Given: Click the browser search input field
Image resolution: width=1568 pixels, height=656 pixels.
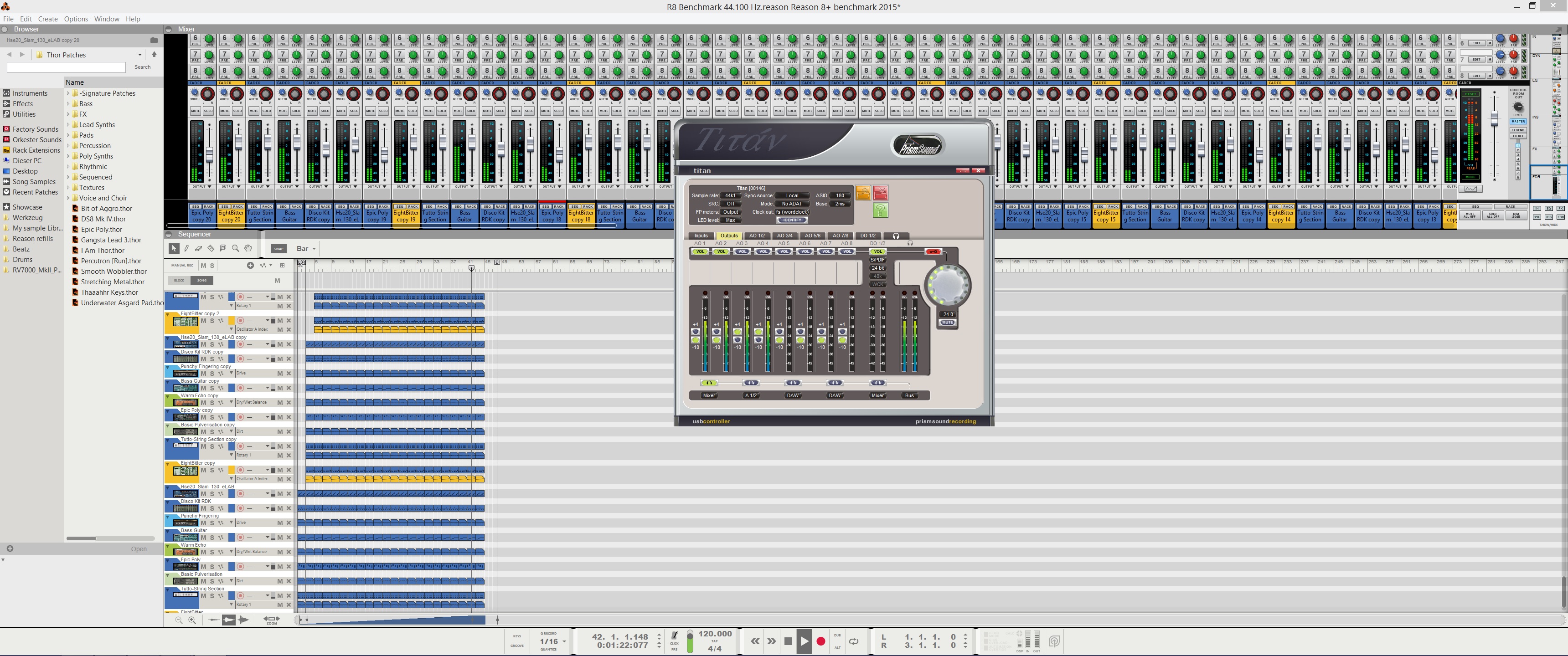Looking at the screenshot, I should coord(66,67).
